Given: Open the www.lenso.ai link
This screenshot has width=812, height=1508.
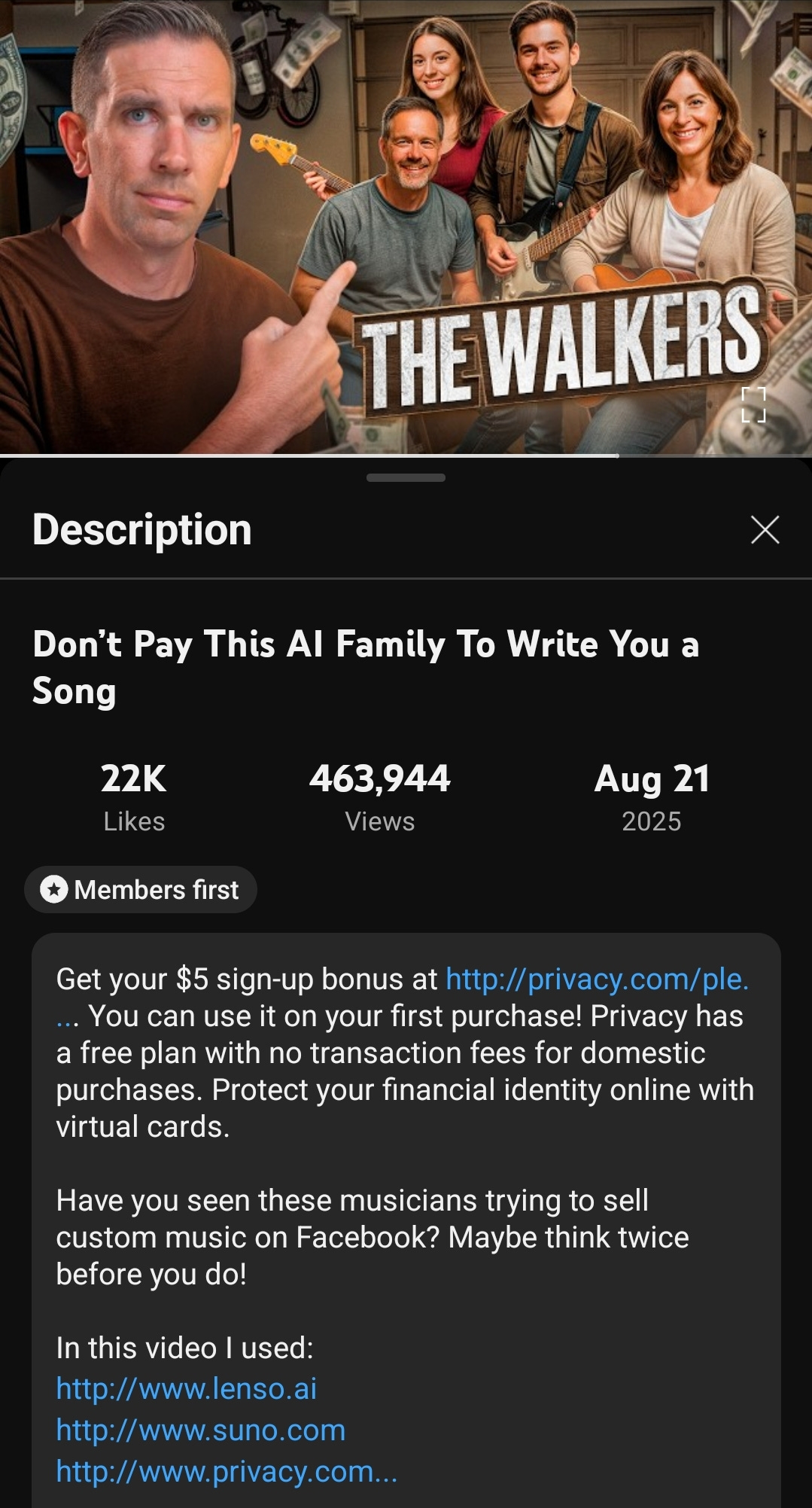Looking at the screenshot, I should (x=187, y=1388).
